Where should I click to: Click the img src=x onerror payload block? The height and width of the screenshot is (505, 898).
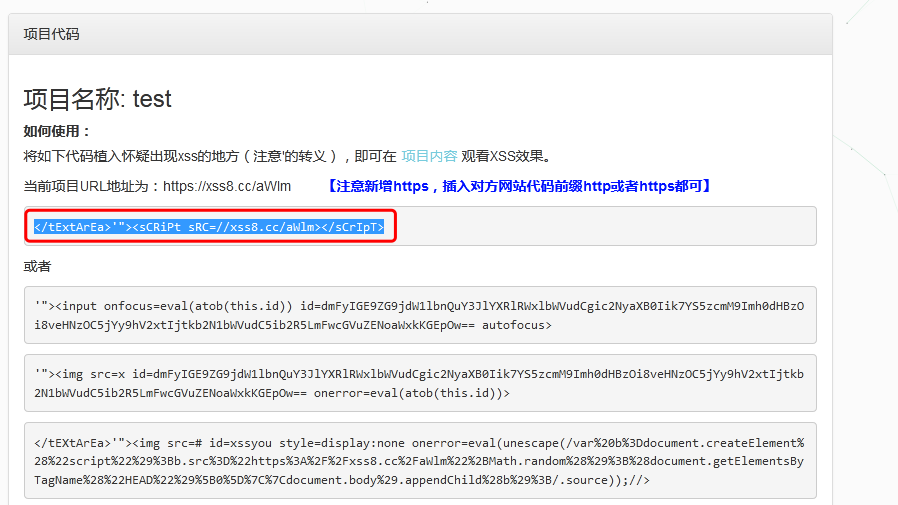pos(420,383)
